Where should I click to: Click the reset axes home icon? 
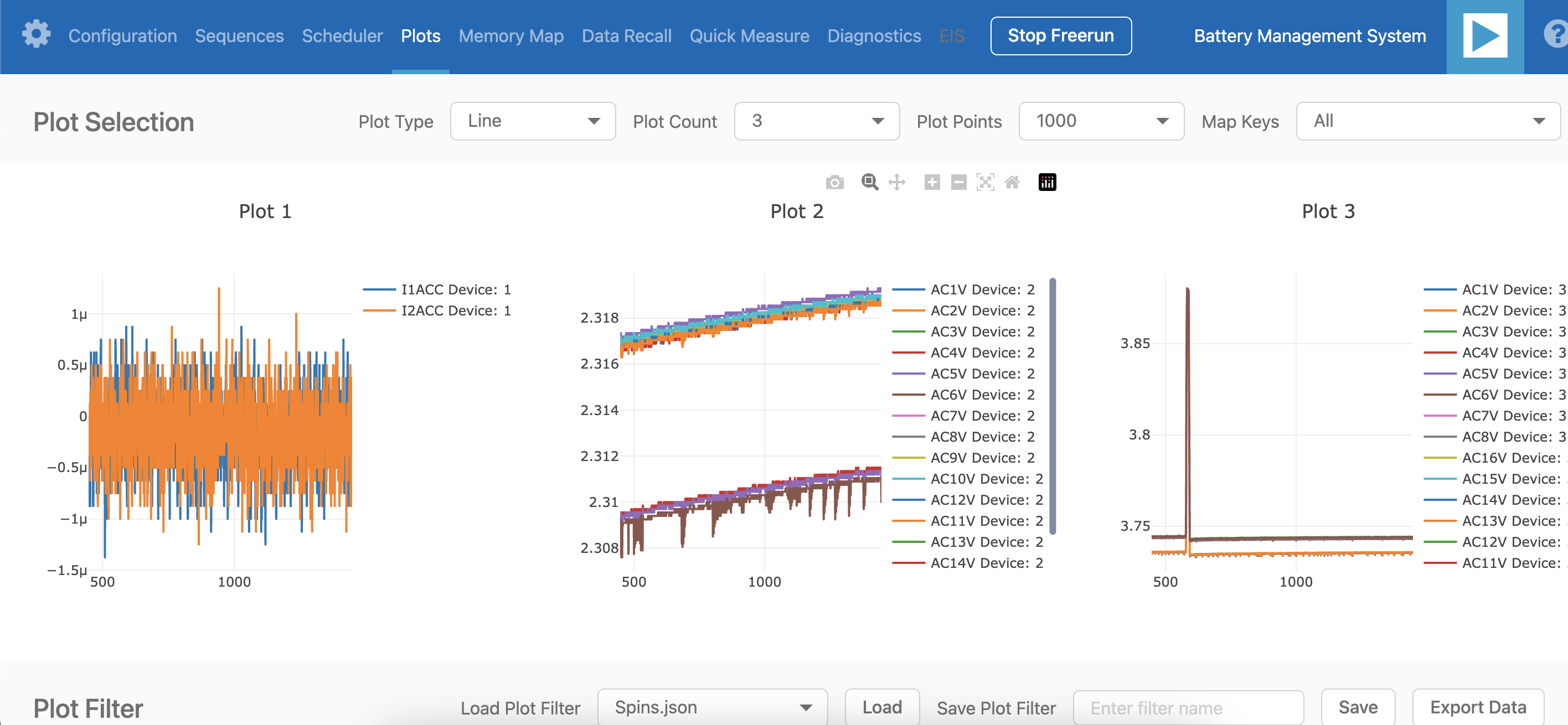1012,183
